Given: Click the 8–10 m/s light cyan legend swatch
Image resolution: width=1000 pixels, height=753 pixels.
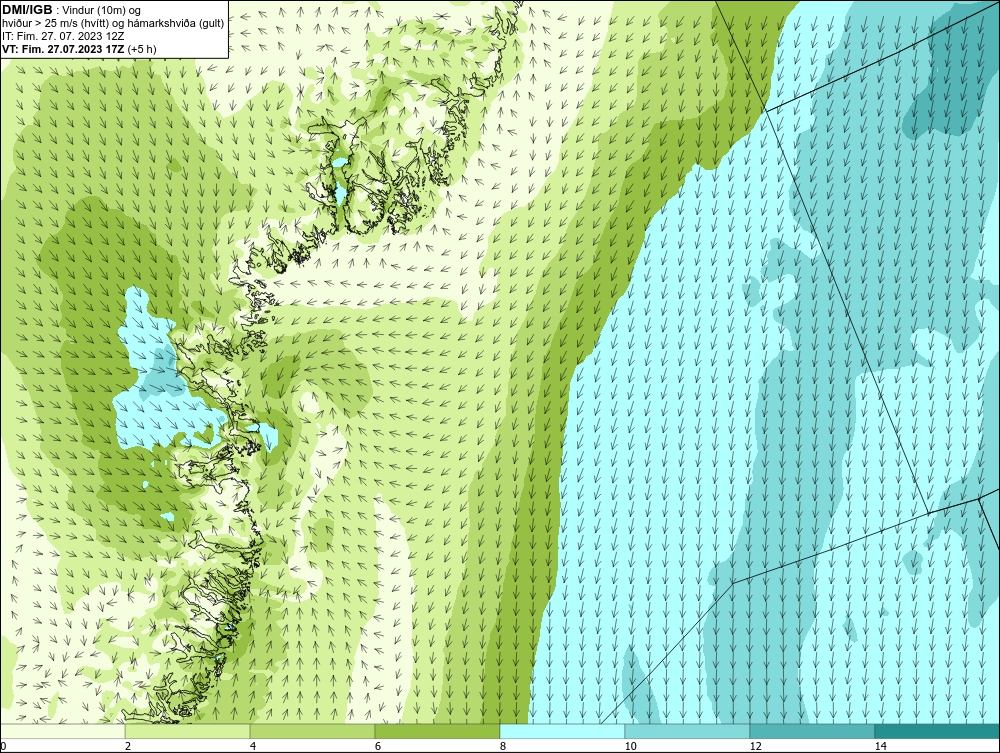Looking at the screenshot, I should coord(562,731).
